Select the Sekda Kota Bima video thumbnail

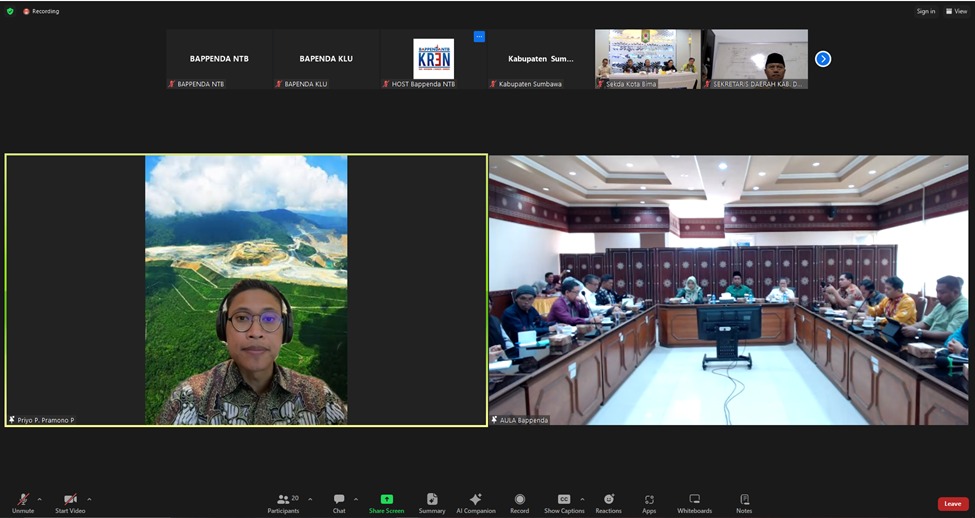(647, 58)
